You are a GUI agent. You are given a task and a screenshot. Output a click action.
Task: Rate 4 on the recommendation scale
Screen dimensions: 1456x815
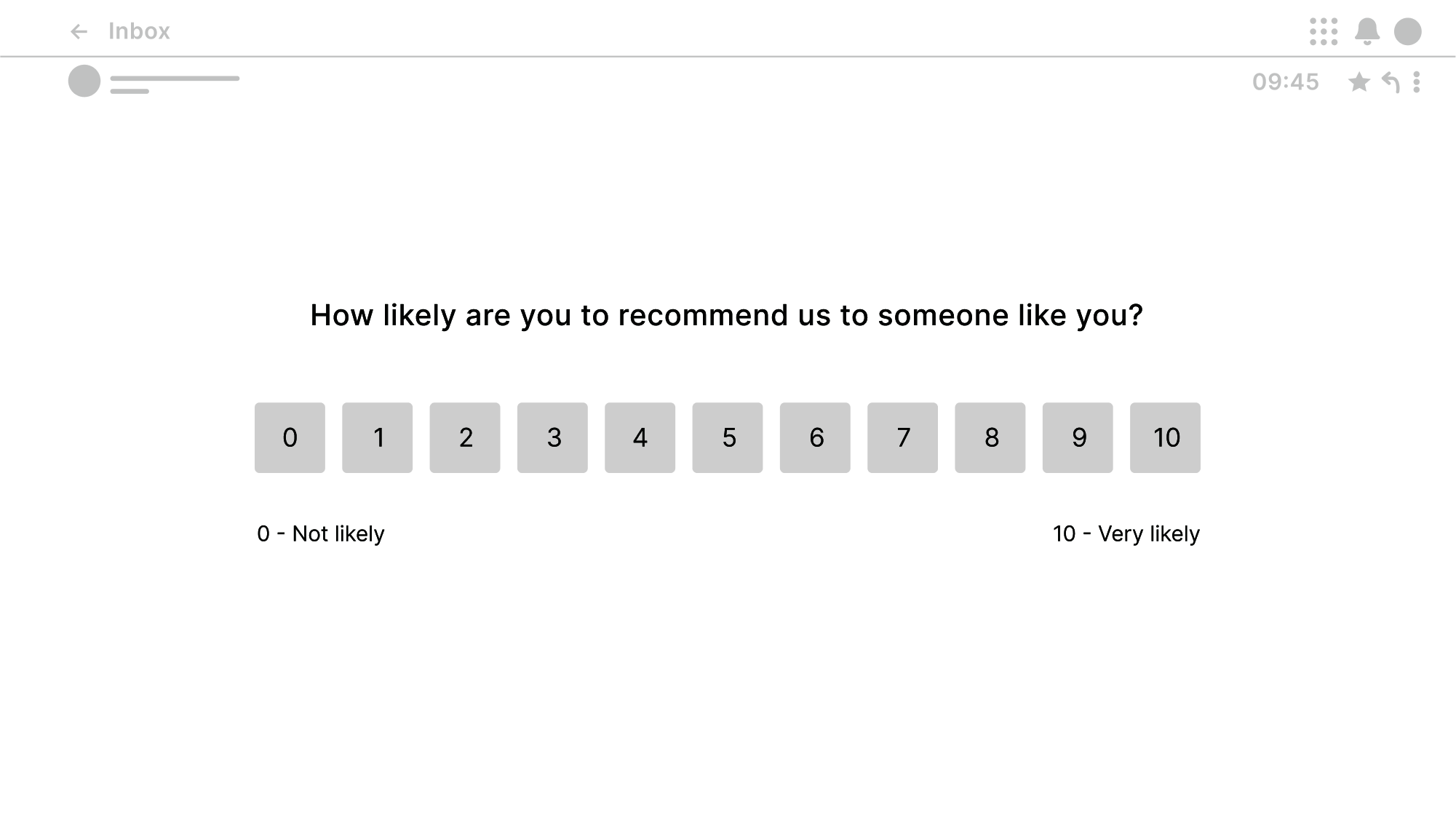(x=640, y=437)
